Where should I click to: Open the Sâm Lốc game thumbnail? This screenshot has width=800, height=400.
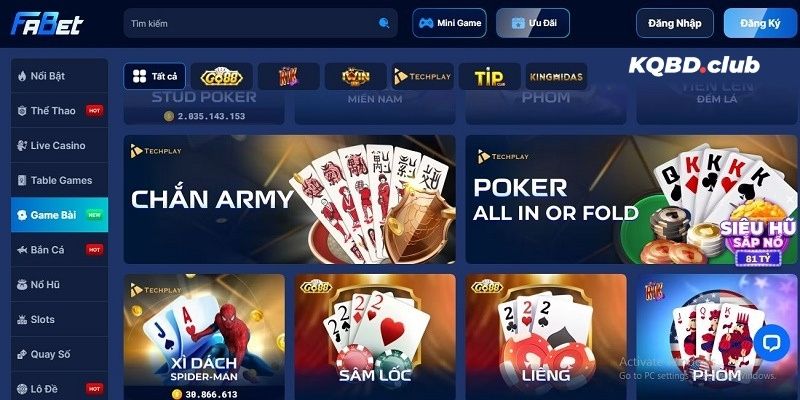pos(375,337)
